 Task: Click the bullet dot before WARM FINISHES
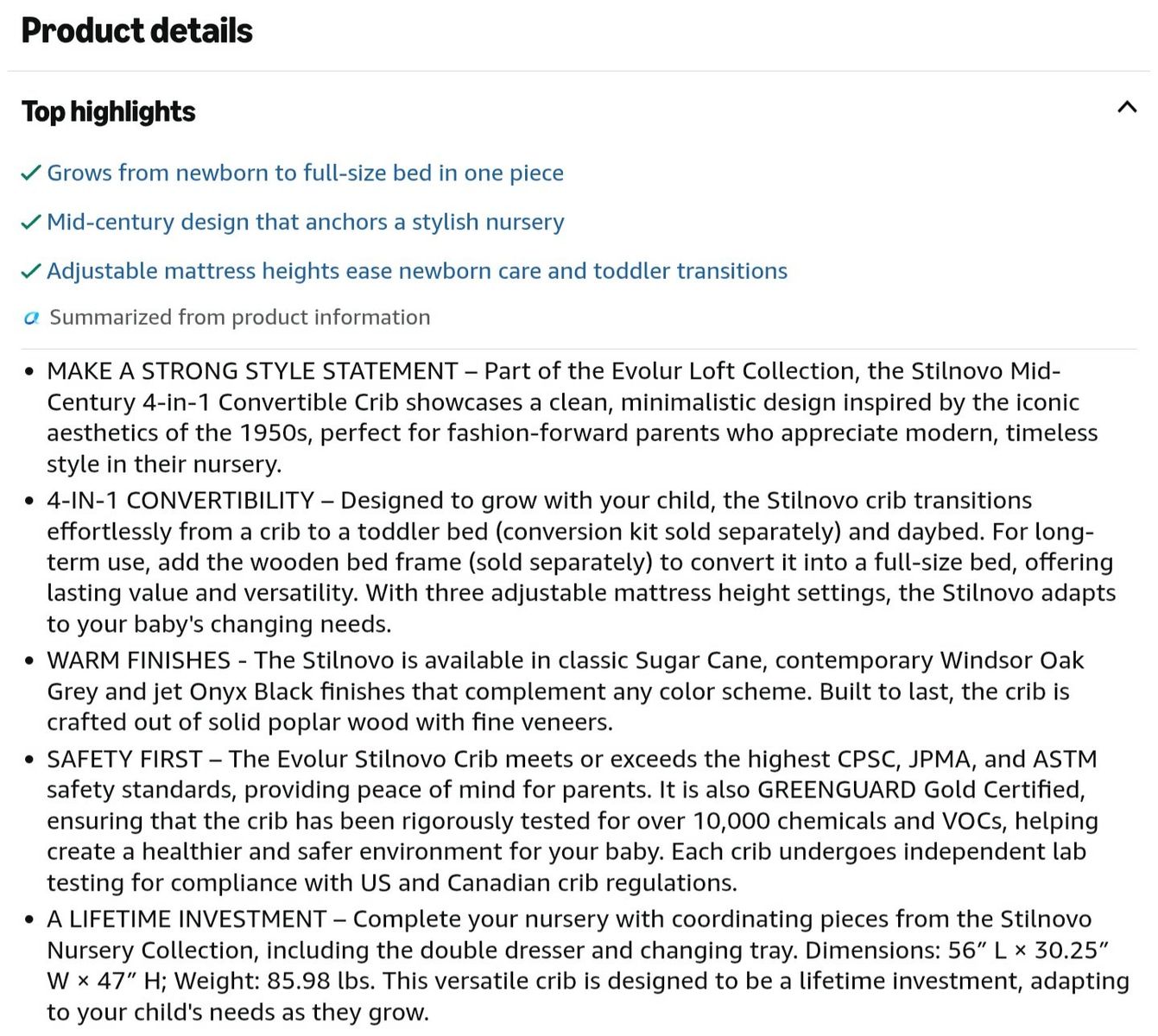coord(30,661)
